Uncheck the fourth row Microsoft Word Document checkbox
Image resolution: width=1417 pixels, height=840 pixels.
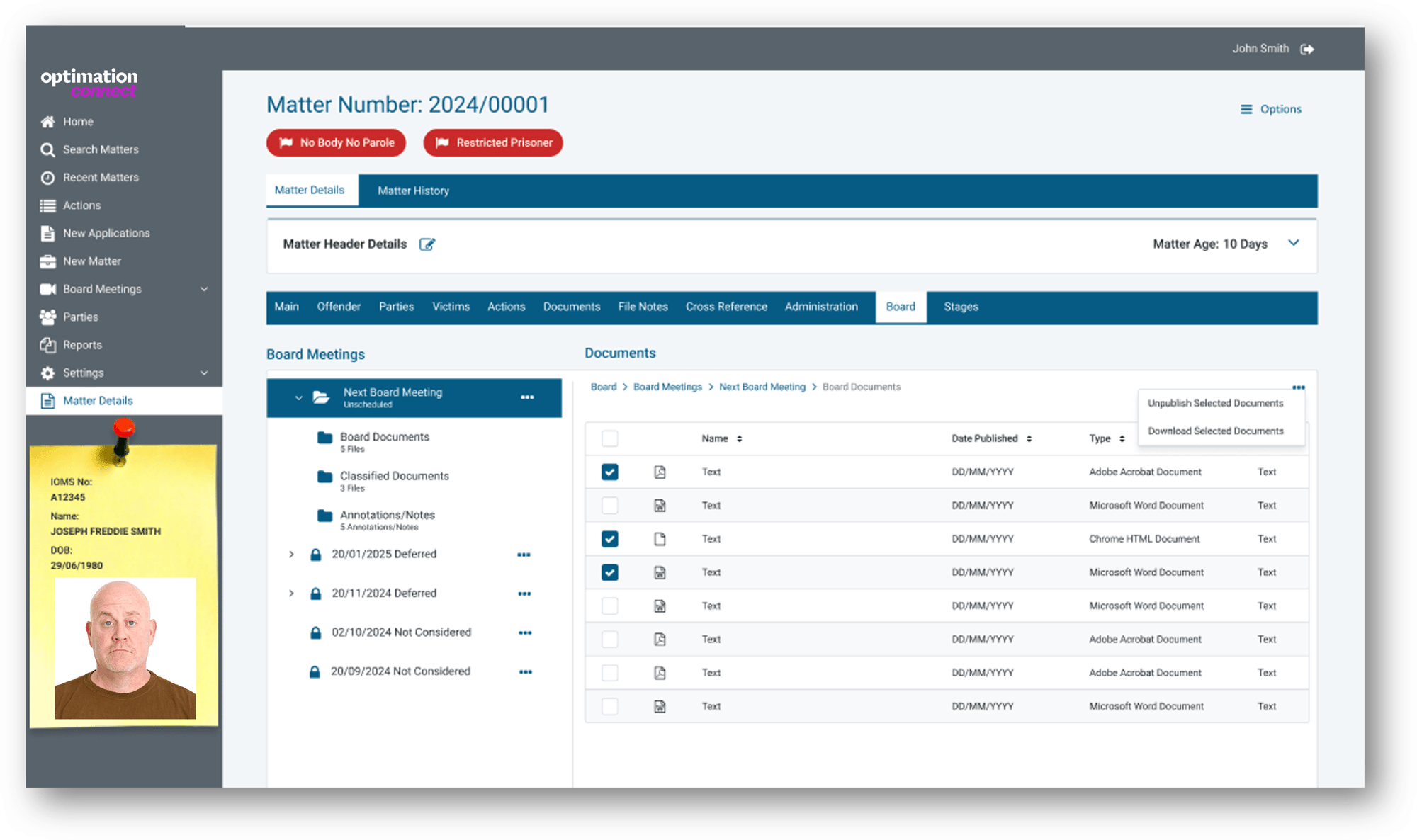[x=609, y=572]
